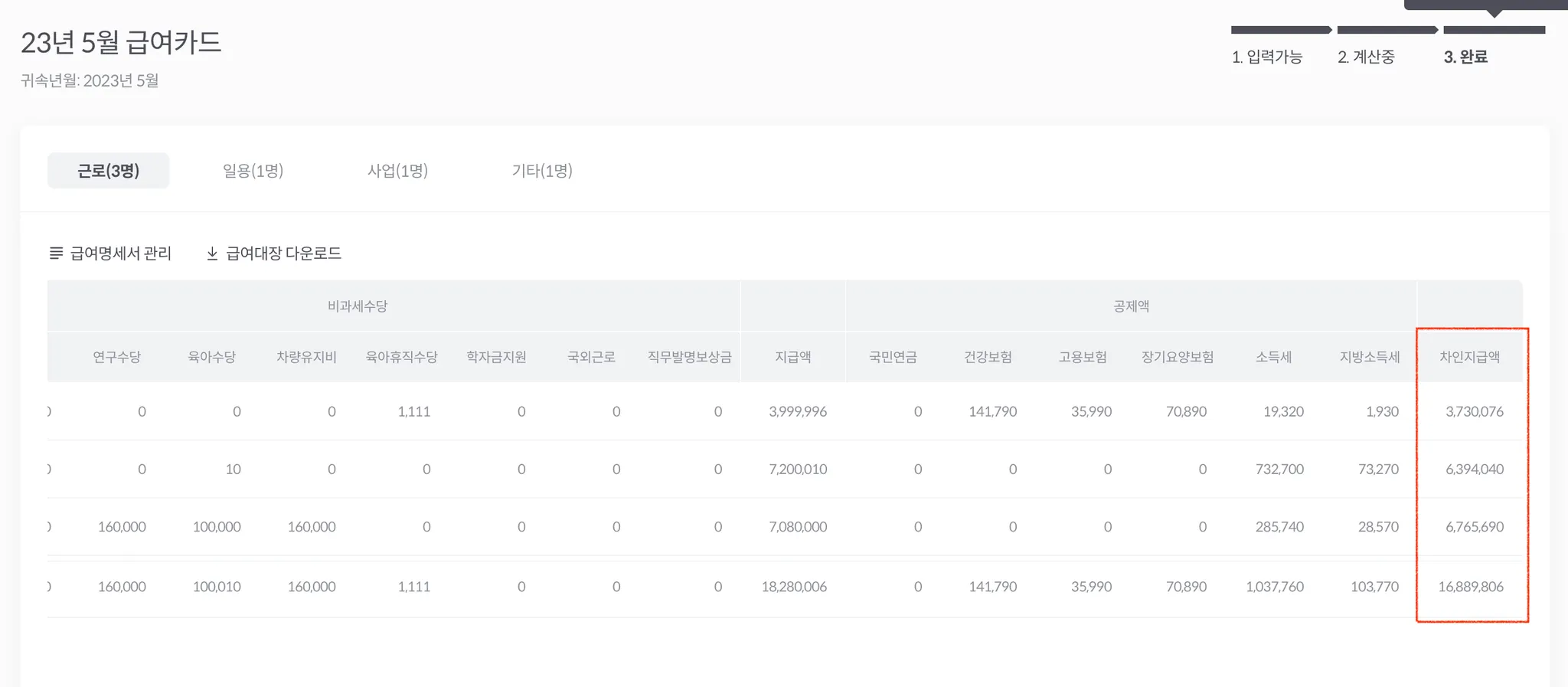
Task: Select step 3. 완료
Action: pyautogui.click(x=1465, y=57)
